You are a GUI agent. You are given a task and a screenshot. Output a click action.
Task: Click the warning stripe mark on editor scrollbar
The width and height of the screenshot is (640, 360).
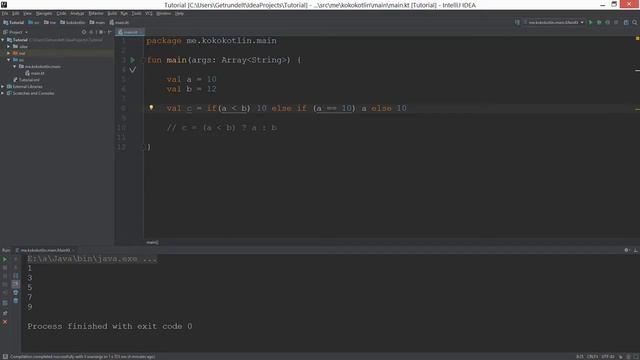pos(637,109)
